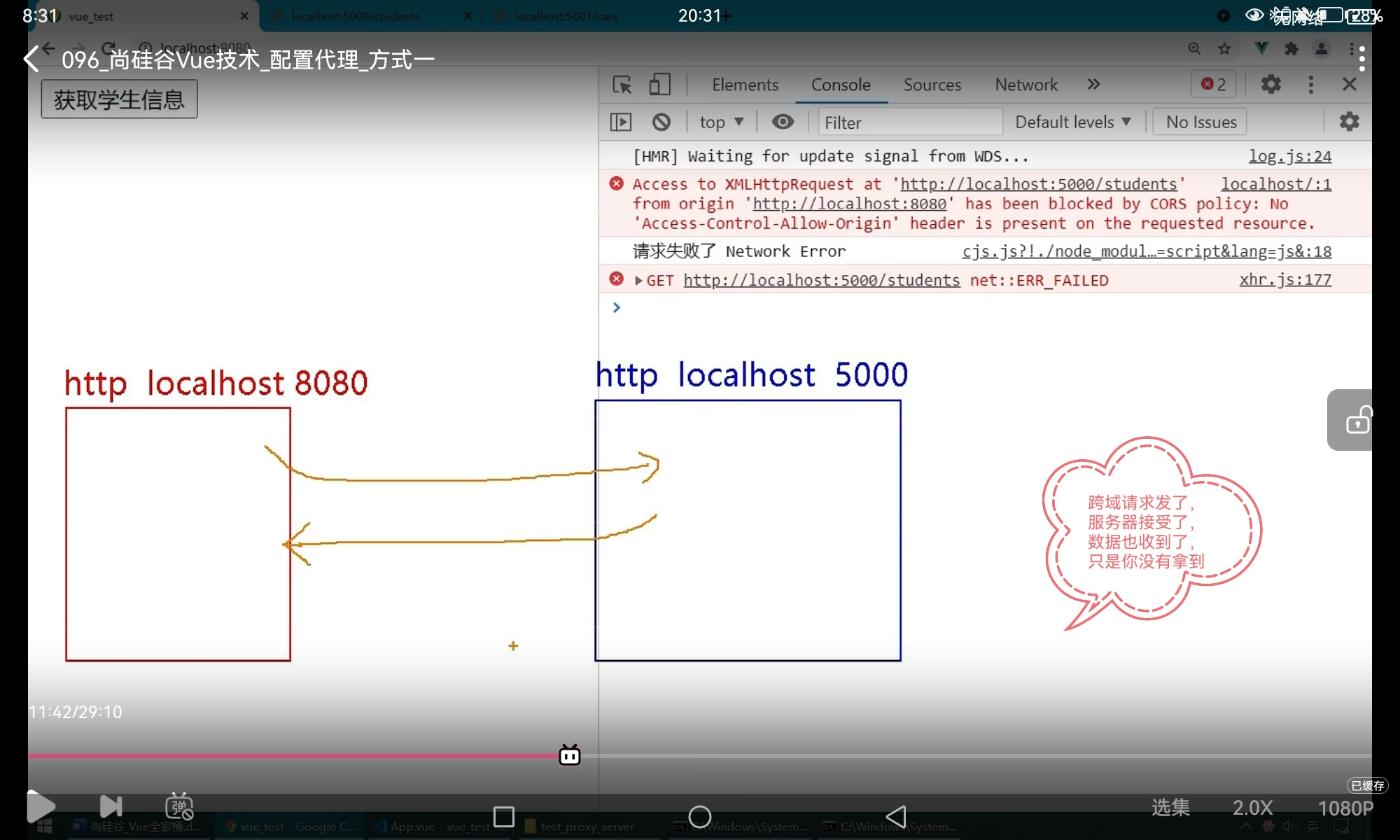Click the 获取学生信息 button
The image size is (1400, 840).
pos(119,99)
